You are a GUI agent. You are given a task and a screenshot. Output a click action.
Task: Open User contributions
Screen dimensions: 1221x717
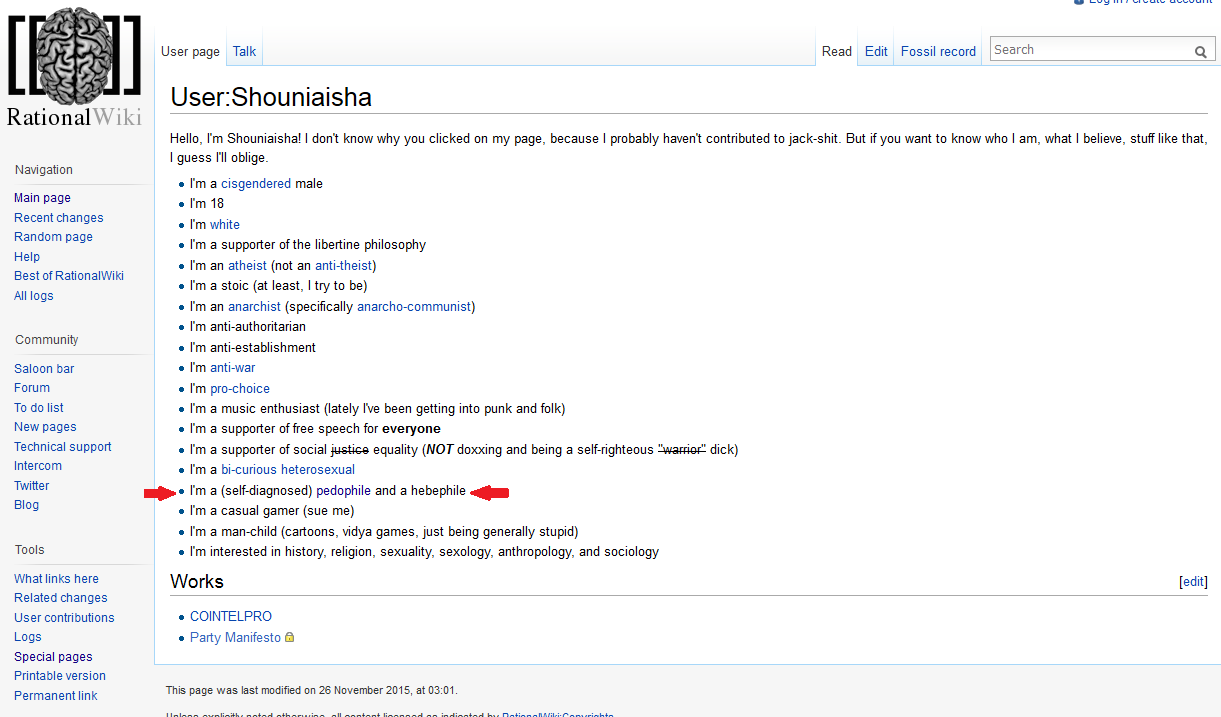click(64, 618)
